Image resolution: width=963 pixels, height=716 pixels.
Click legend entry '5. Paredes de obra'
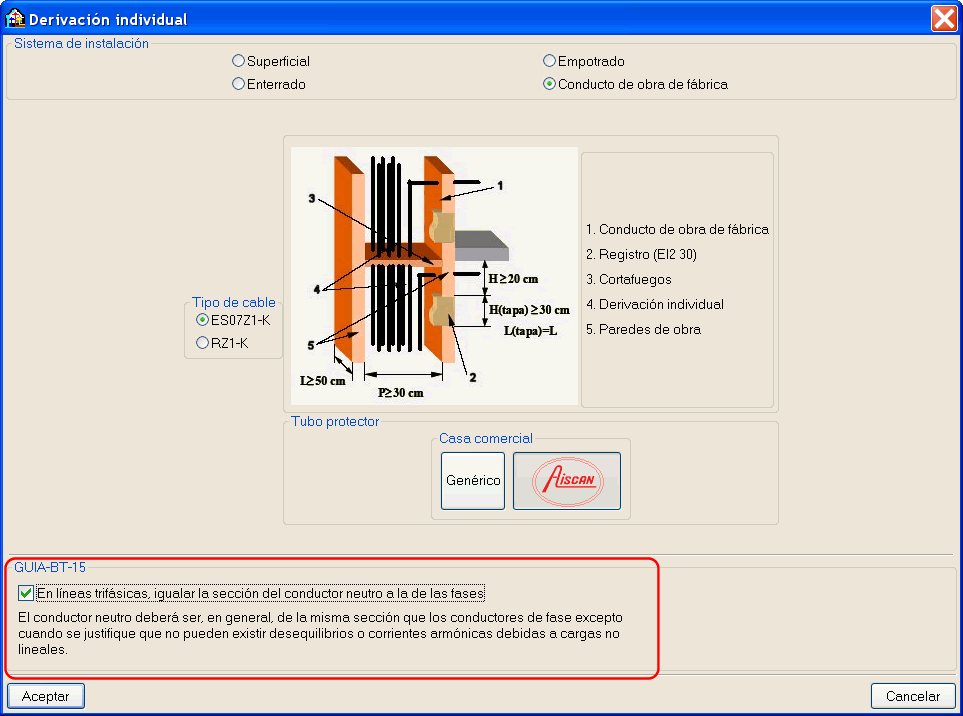[643, 329]
